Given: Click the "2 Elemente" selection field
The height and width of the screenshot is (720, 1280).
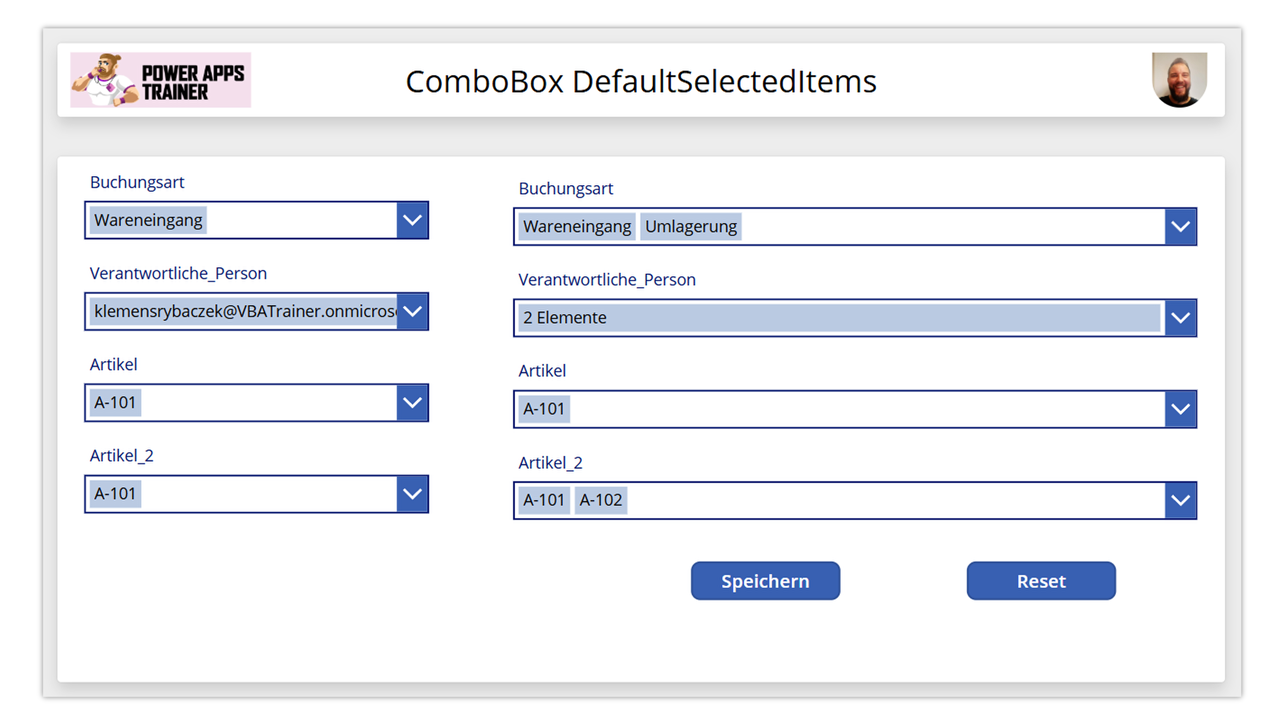Looking at the screenshot, I should pos(838,318).
